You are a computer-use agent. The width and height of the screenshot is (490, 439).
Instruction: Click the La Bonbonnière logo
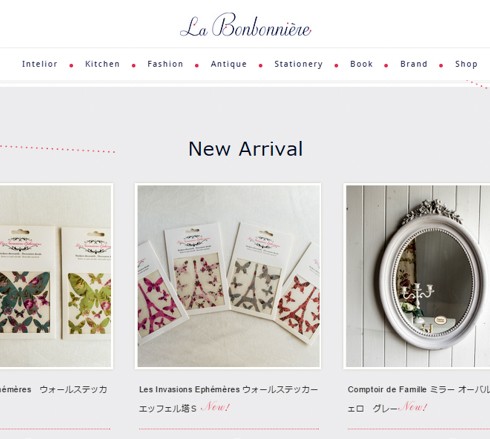pyautogui.click(x=246, y=25)
